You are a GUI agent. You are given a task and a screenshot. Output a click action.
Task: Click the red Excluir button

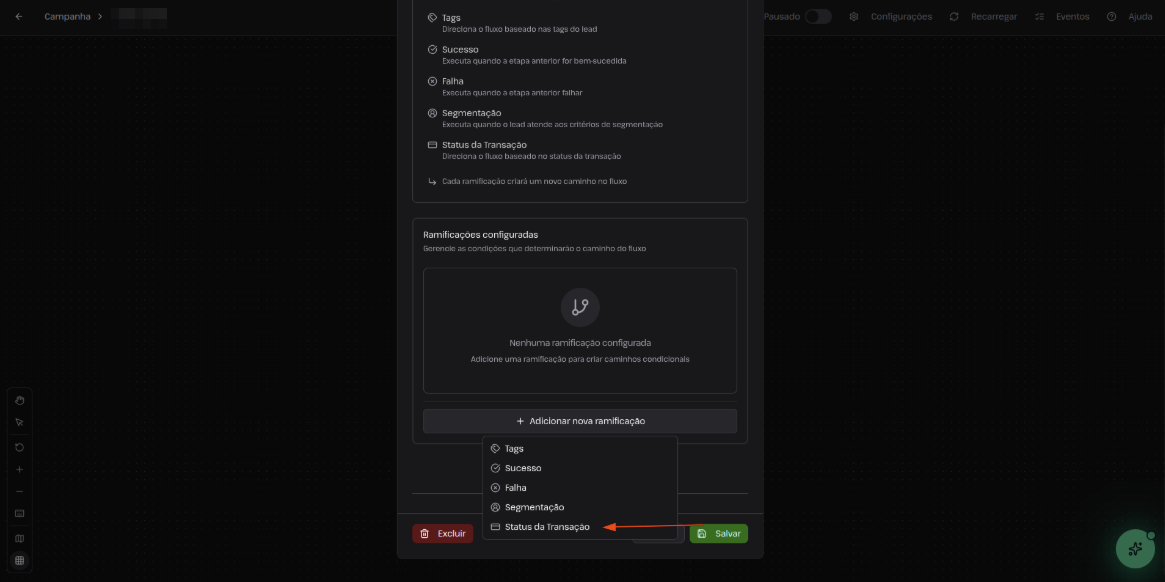click(443, 534)
